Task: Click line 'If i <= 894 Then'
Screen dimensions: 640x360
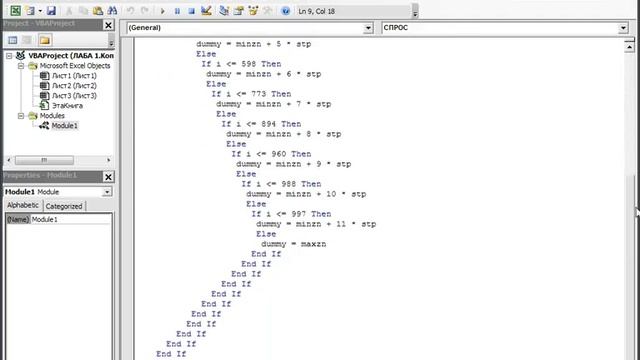Action: [x=261, y=124]
